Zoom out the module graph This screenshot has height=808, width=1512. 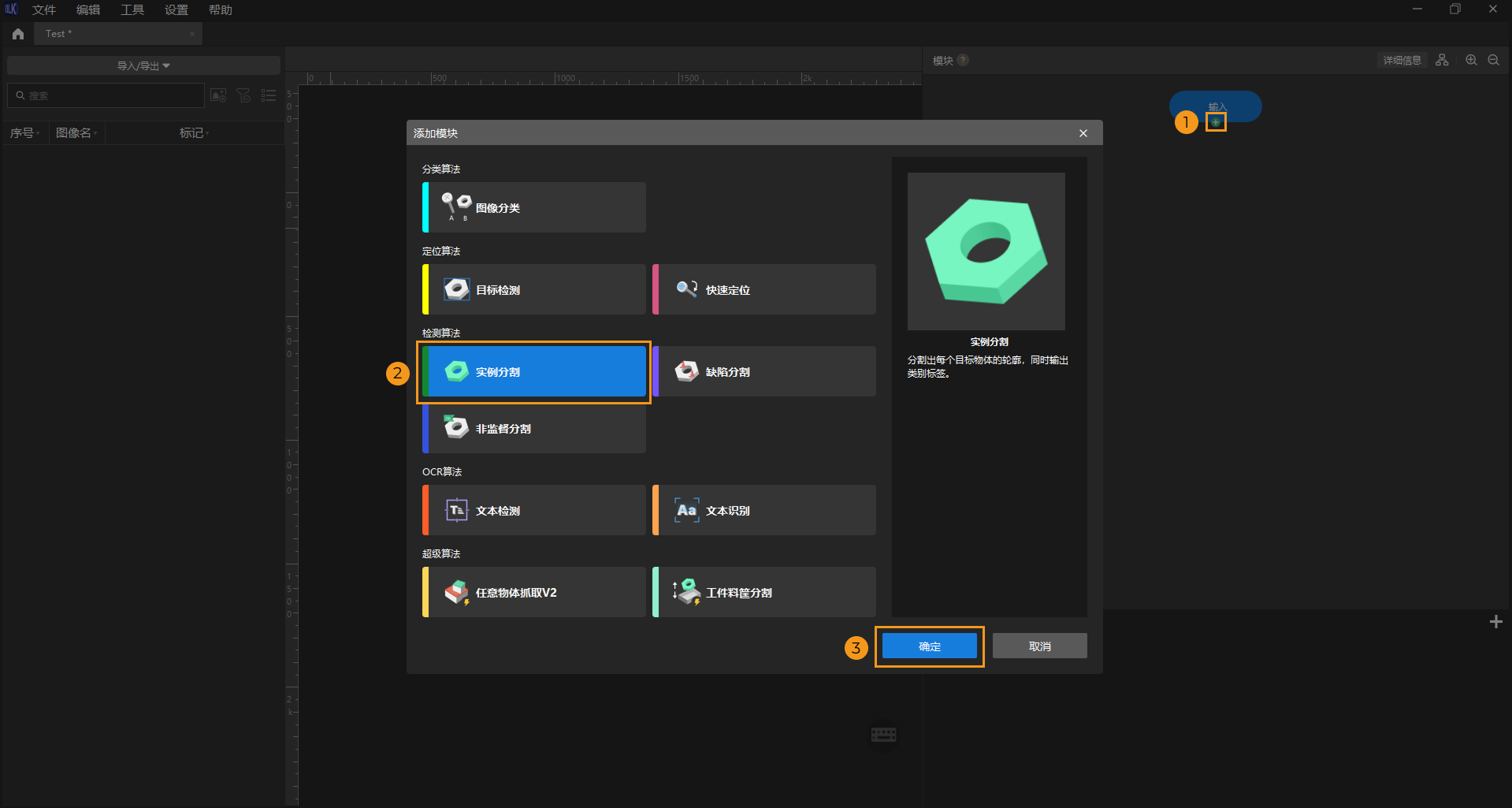pyautogui.click(x=1493, y=60)
